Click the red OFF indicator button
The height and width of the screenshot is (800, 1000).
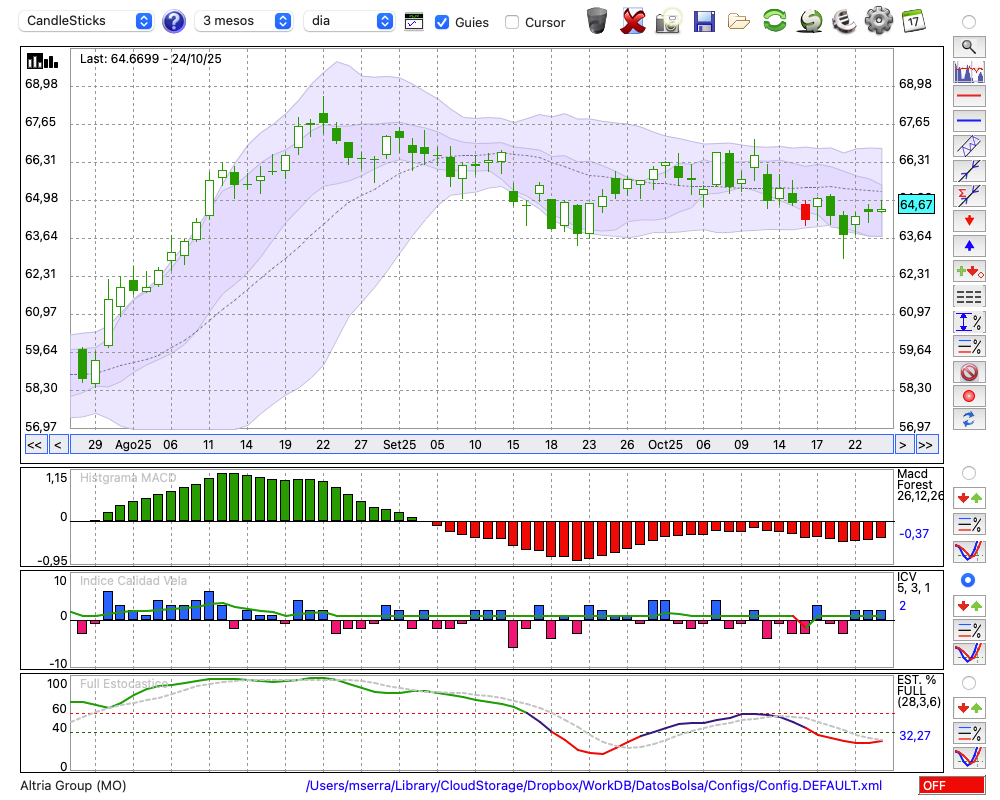951,786
